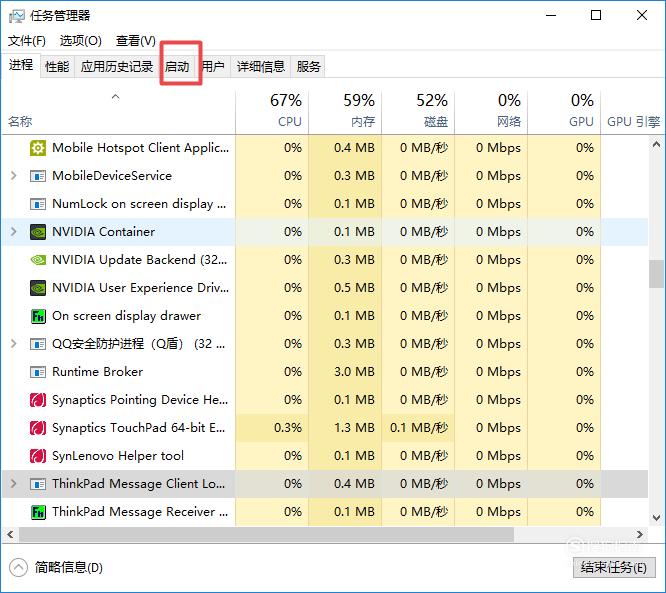Screen dimensions: 666x593
Task: Click the horizontal scrollbar right arrow
Action: point(640,535)
